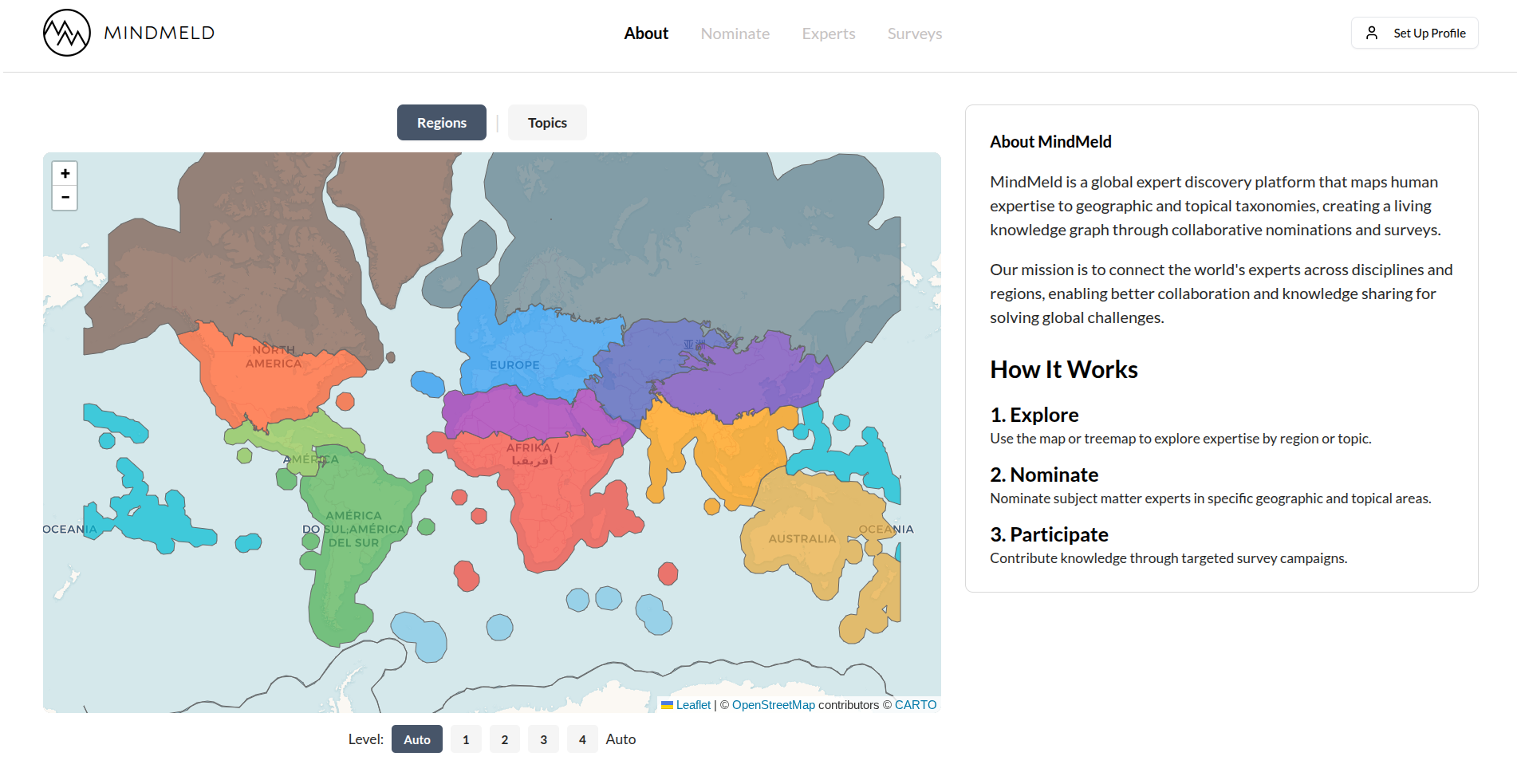1517x784 pixels.
Task: Click the '1. Explore' heading
Action: (1034, 415)
